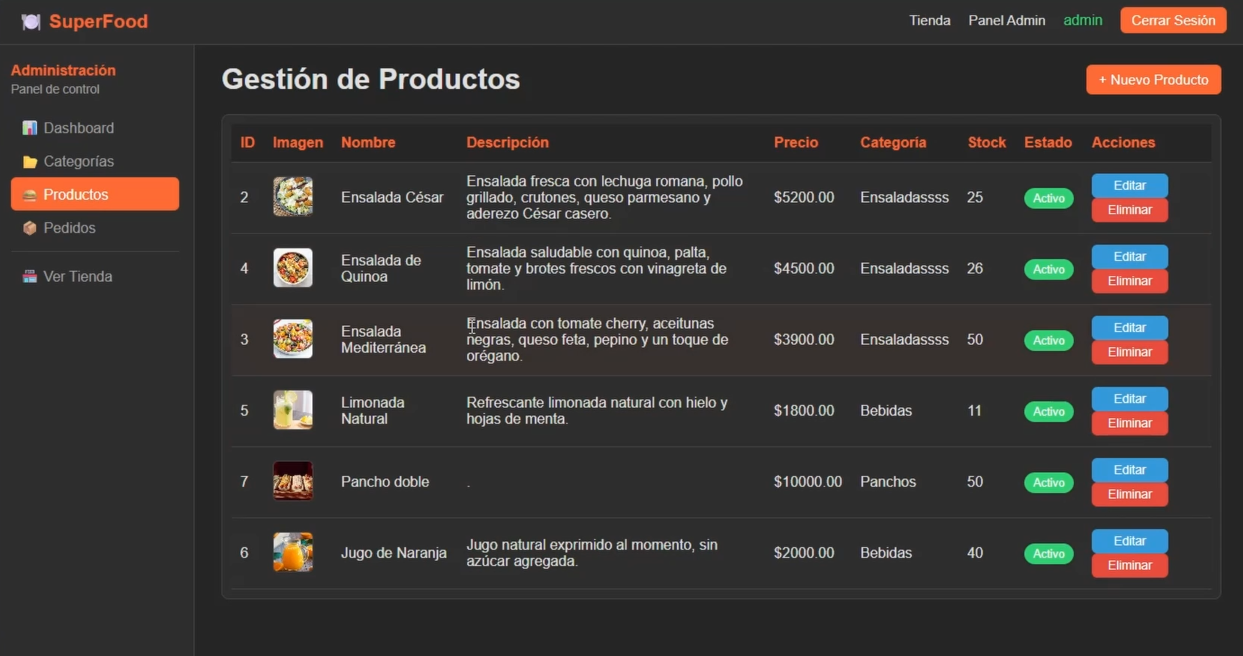Open Pedidos using its icon
The height and width of the screenshot is (656, 1243).
tap(29, 228)
